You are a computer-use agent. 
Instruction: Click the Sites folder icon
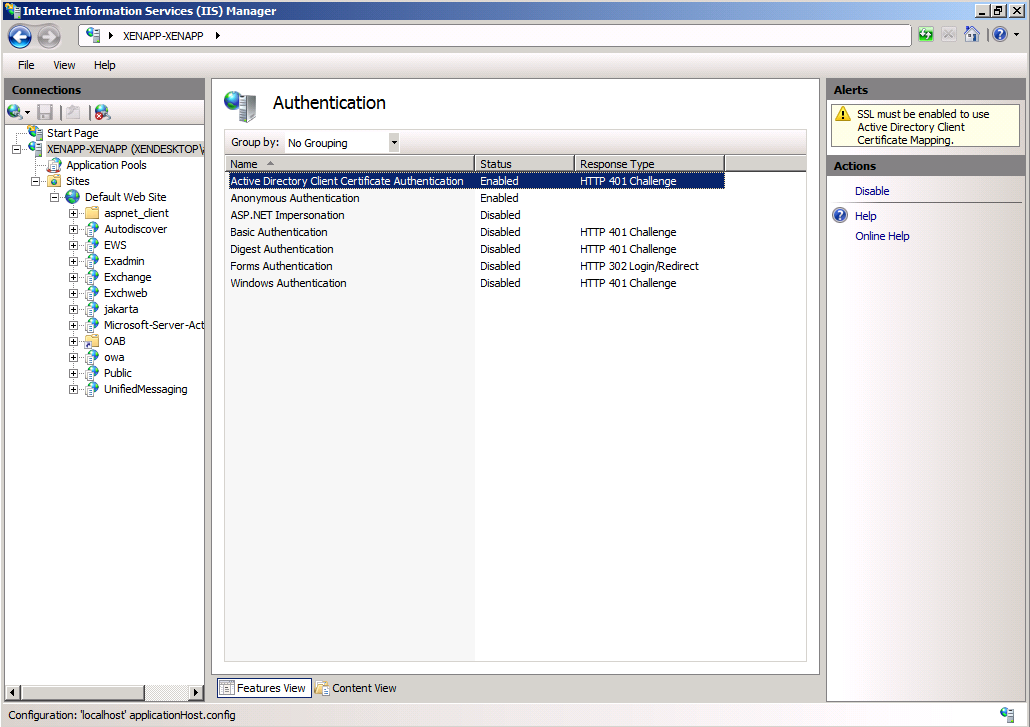point(55,181)
